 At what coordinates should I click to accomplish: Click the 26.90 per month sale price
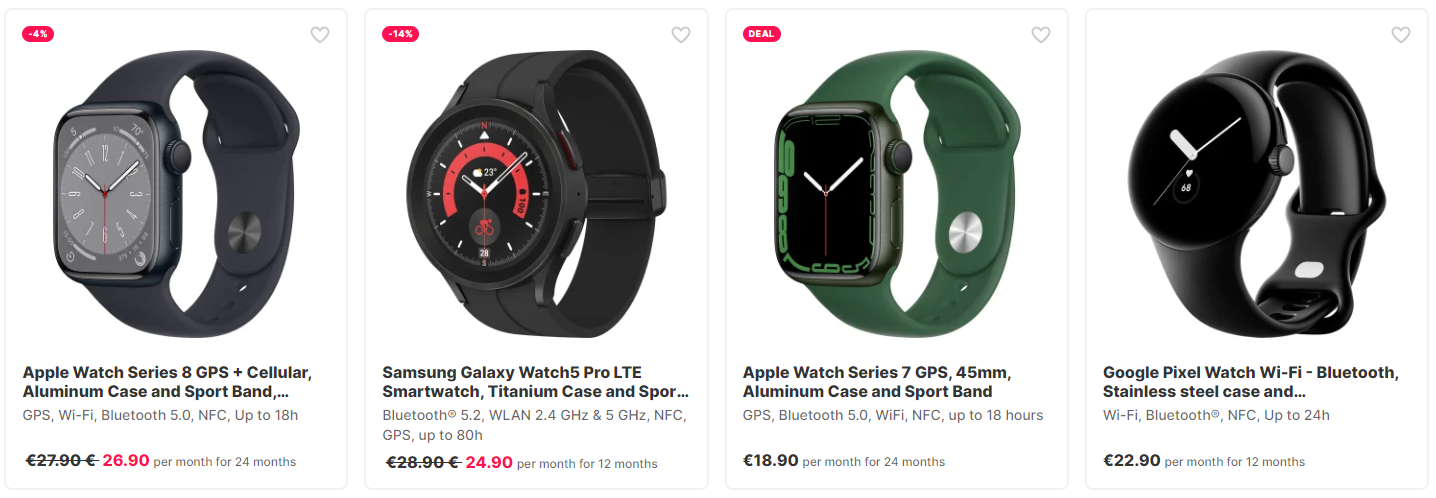click(126, 460)
